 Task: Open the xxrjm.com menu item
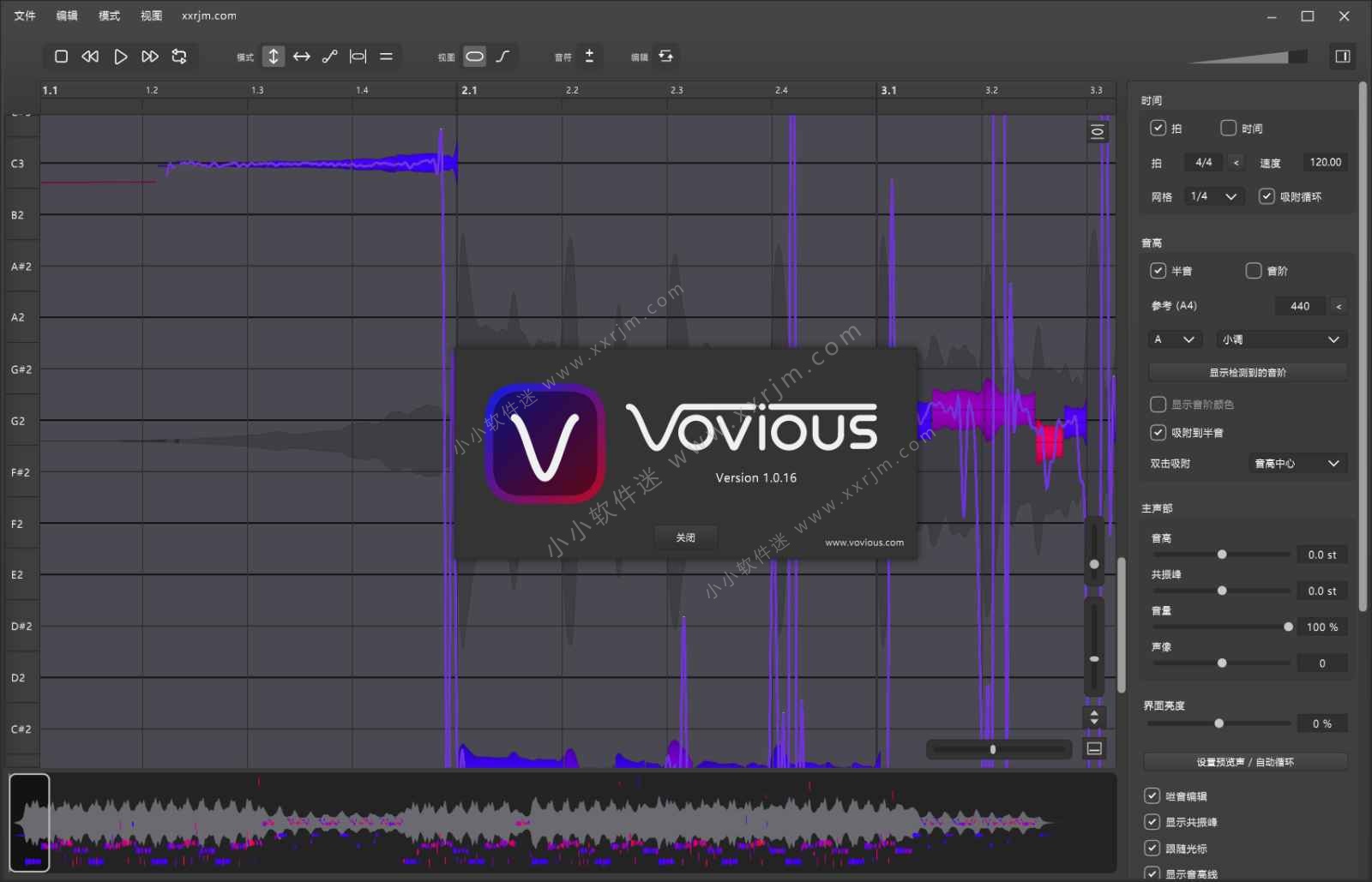tap(208, 15)
